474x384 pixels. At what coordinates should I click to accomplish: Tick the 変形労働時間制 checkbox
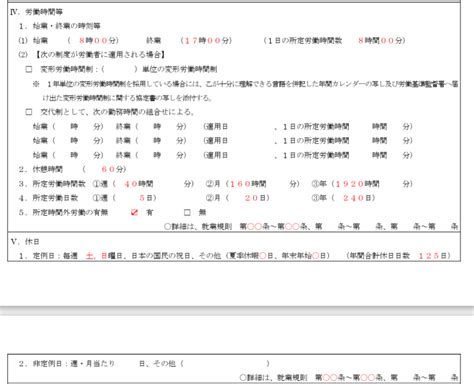29,69
